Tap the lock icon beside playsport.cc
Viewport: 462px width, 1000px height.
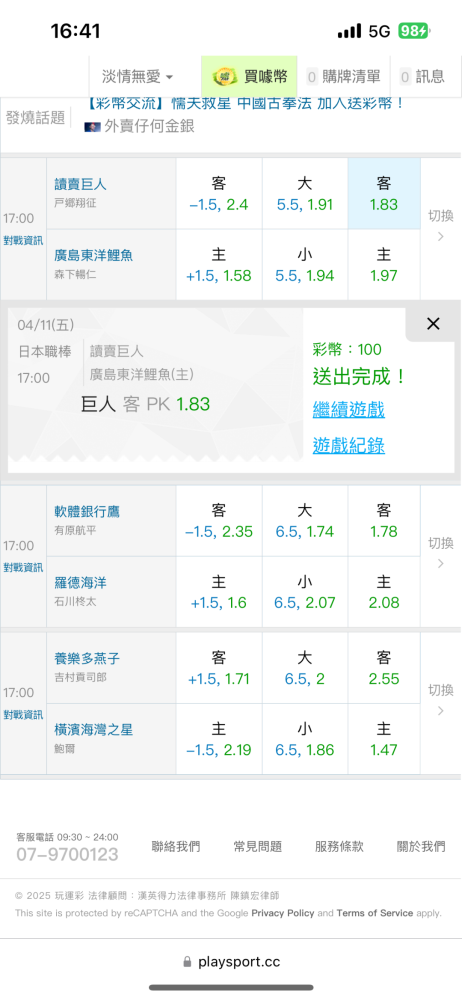point(187,962)
